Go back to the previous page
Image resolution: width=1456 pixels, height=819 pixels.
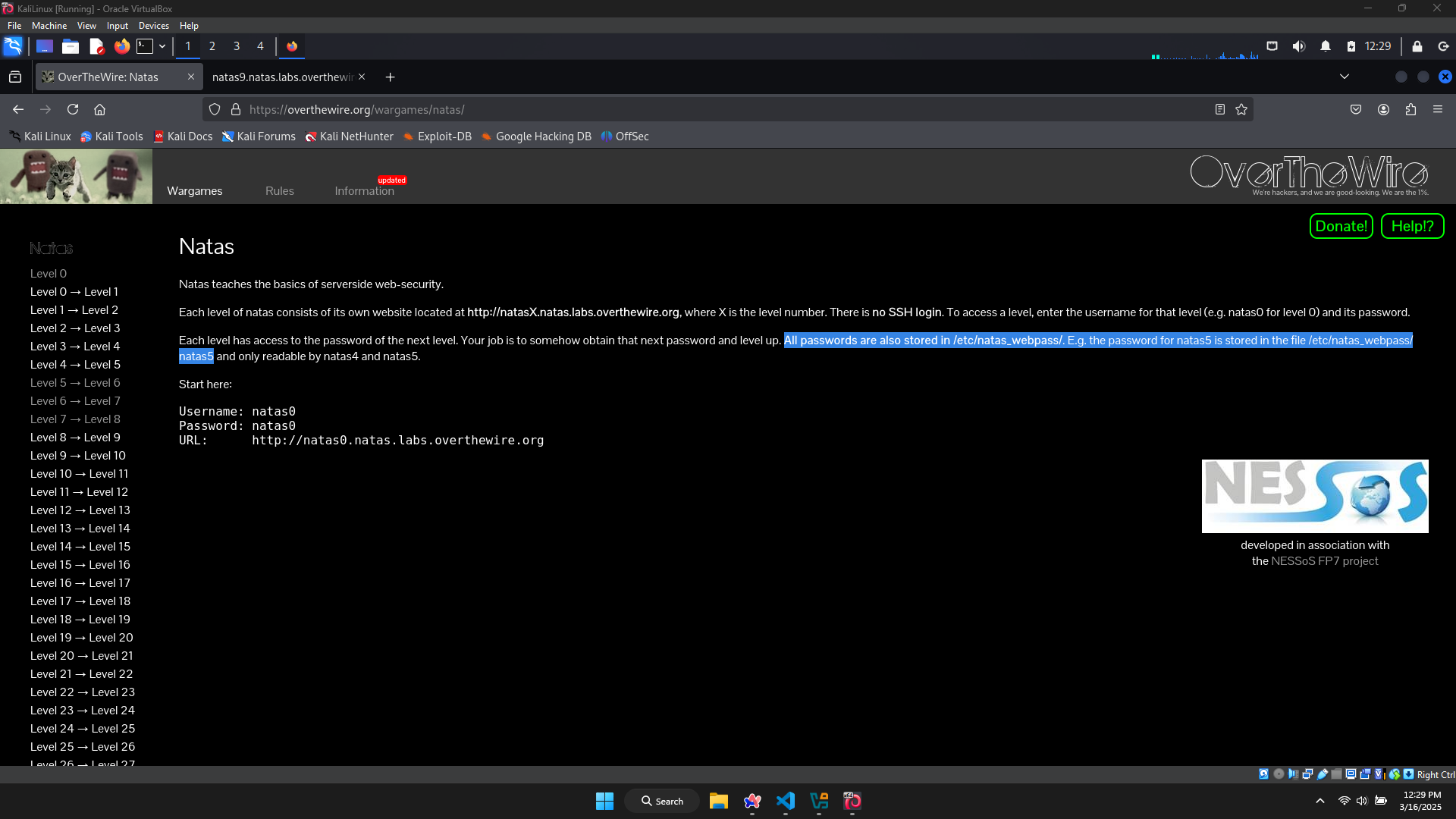pyautogui.click(x=18, y=109)
